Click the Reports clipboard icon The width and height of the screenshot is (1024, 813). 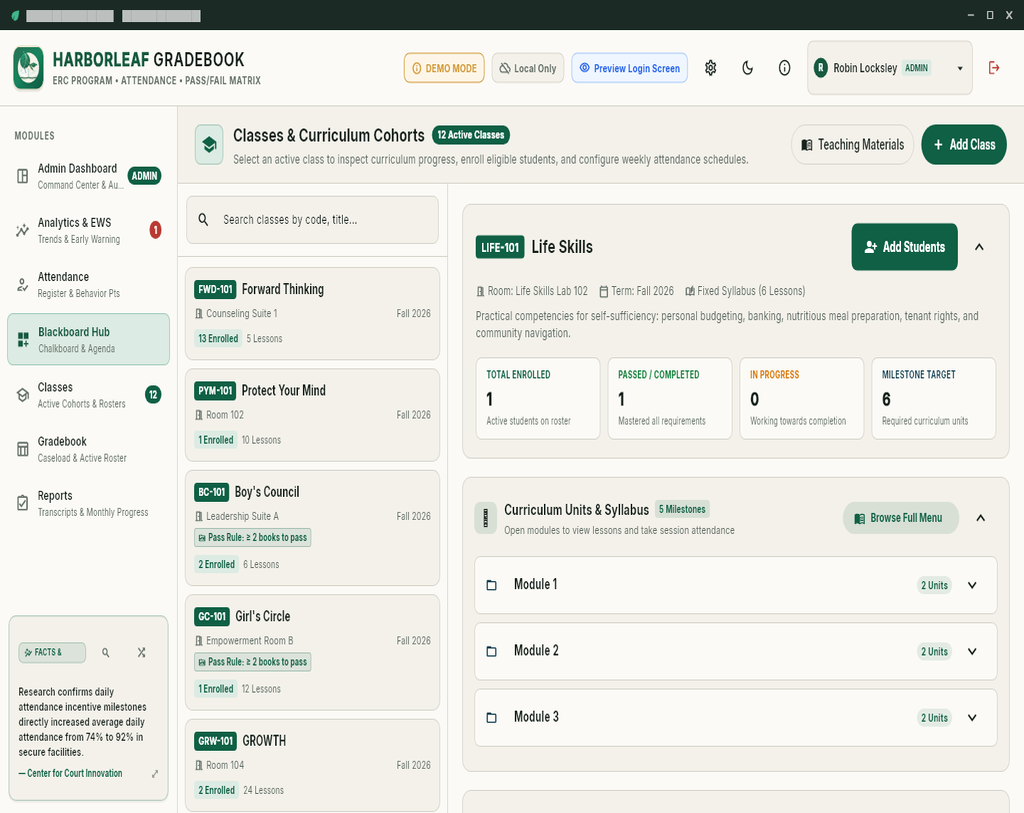tap(23, 503)
